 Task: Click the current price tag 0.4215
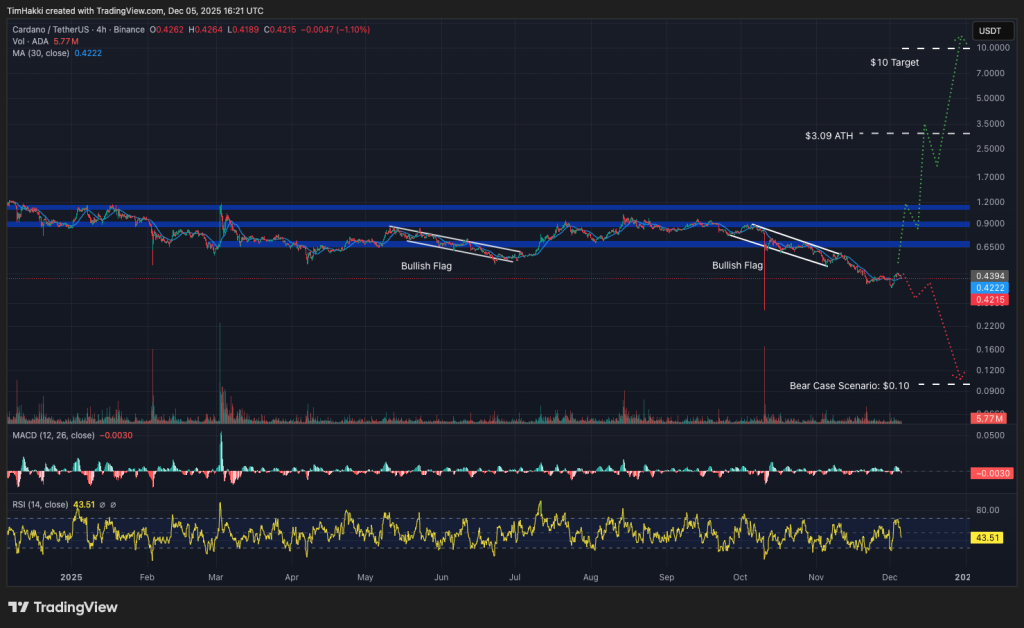click(x=990, y=300)
